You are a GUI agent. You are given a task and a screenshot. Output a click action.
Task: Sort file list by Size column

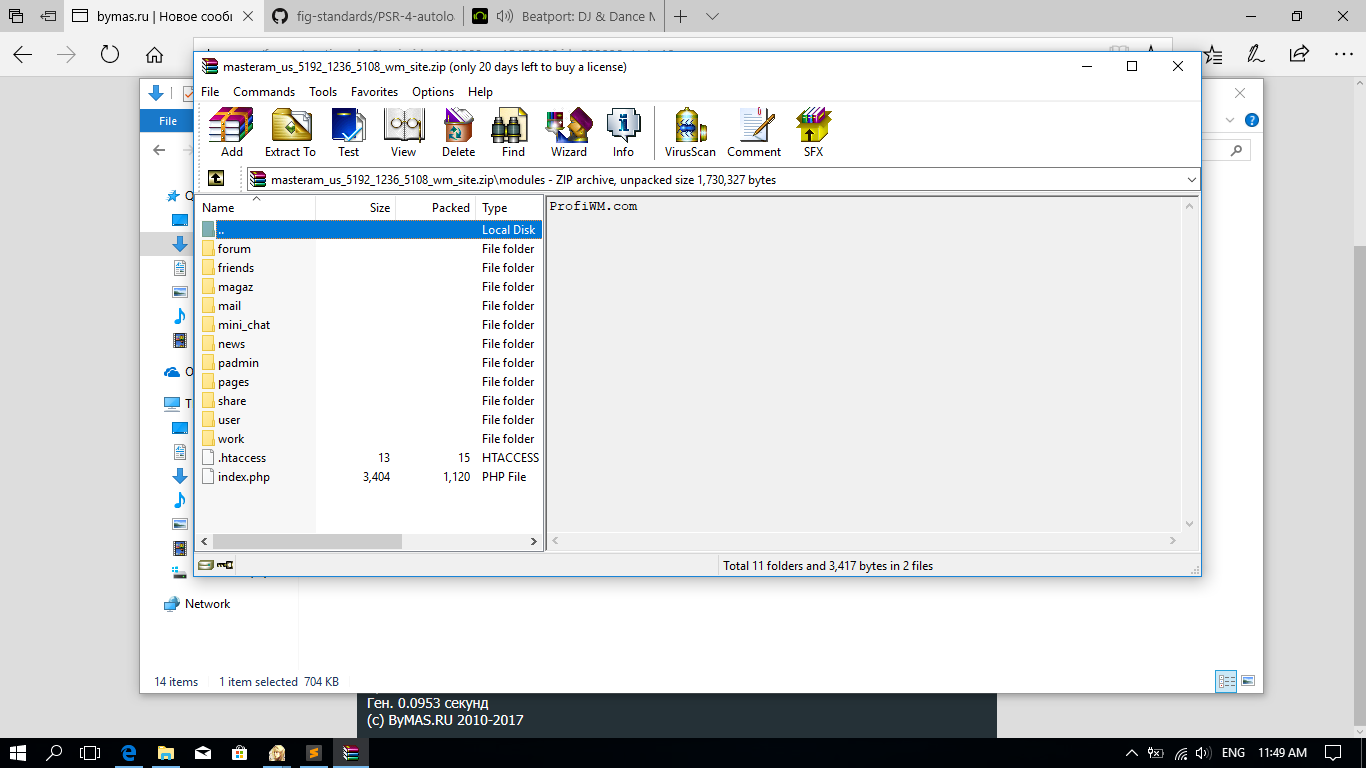[x=379, y=208]
